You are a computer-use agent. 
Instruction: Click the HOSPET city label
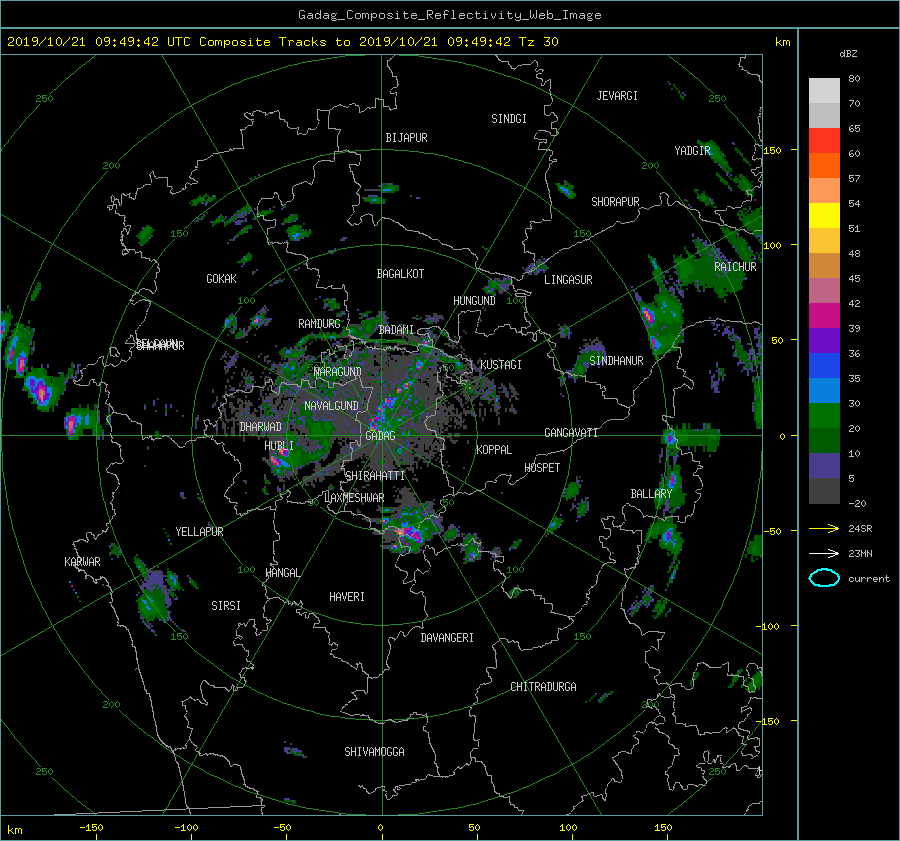pyautogui.click(x=542, y=468)
